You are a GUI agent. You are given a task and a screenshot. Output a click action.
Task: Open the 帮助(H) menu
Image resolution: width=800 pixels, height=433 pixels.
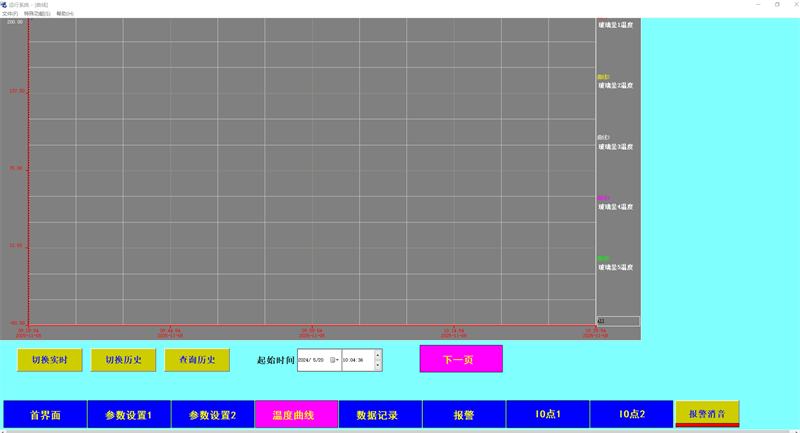65,13
